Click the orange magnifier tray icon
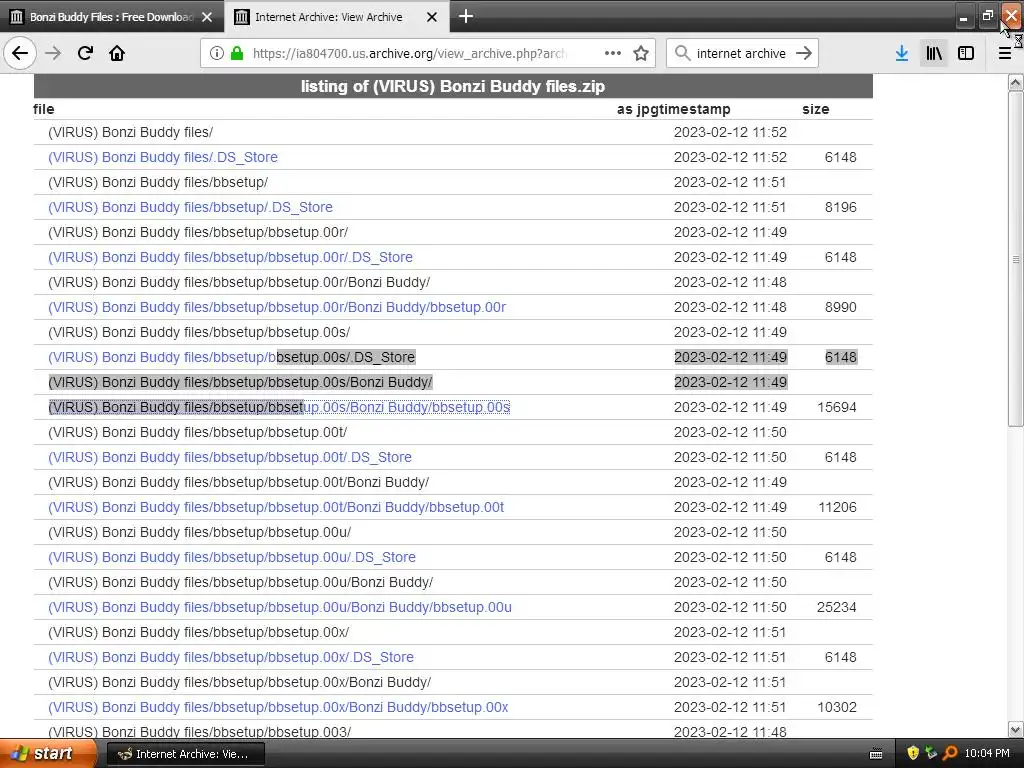1024x768 pixels. point(950,754)
